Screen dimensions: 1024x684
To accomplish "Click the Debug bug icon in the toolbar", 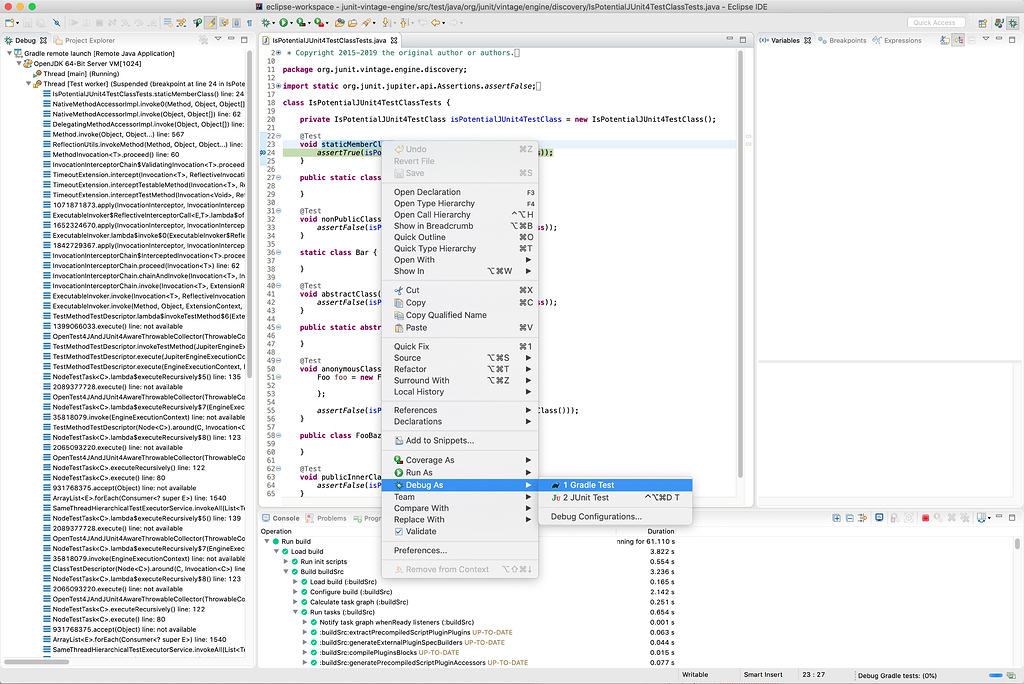I will [266, 22].
